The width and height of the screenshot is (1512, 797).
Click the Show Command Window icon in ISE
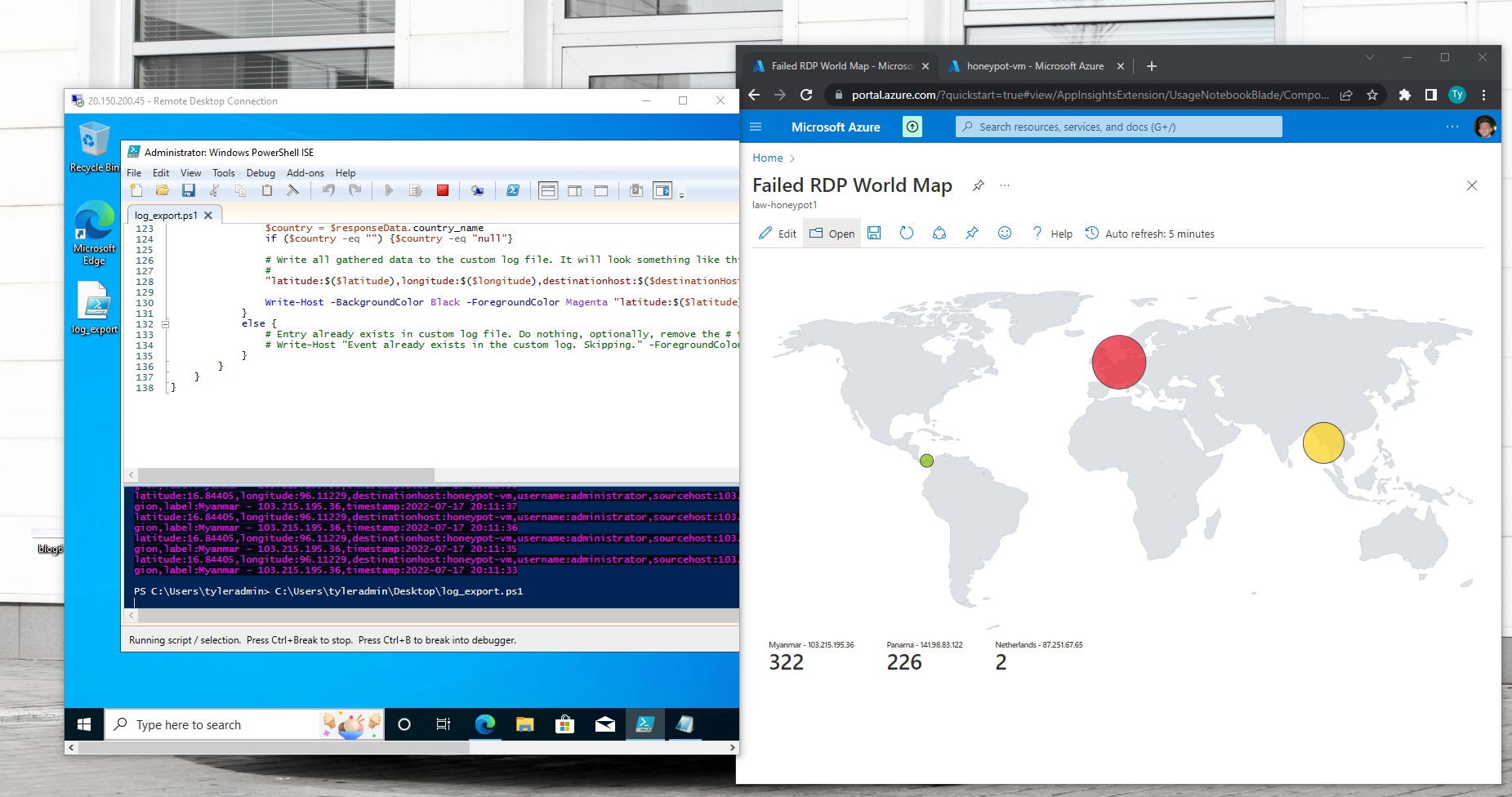[636, 190]
